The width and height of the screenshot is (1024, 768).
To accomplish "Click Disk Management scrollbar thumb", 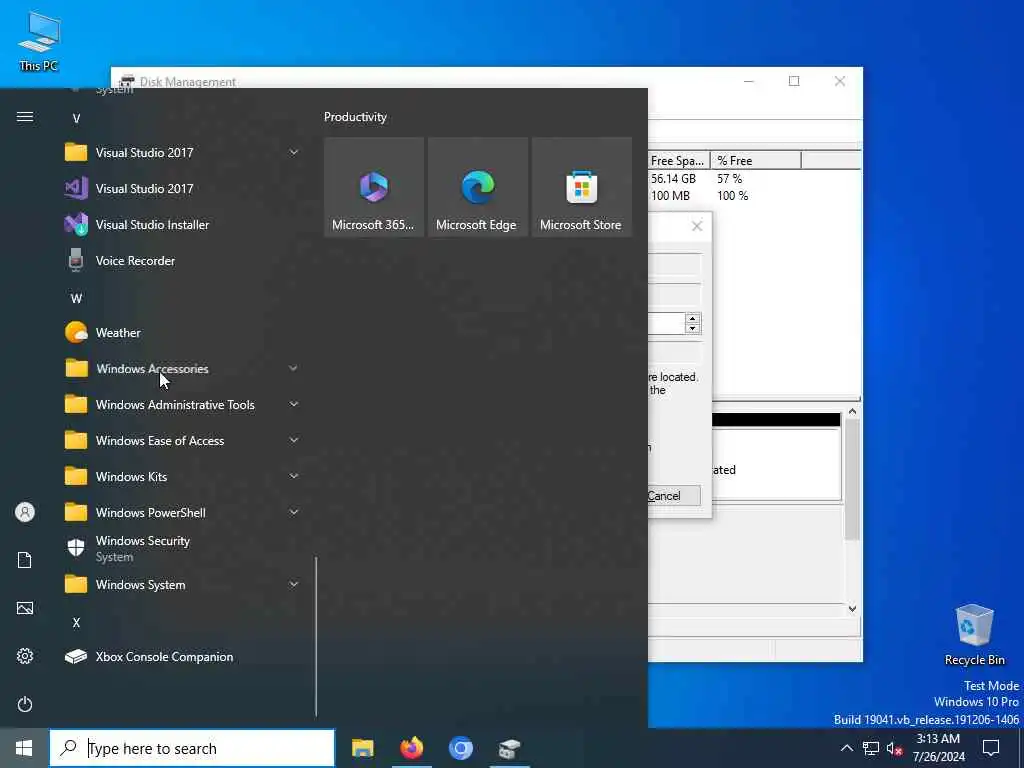I will [852, 480].
